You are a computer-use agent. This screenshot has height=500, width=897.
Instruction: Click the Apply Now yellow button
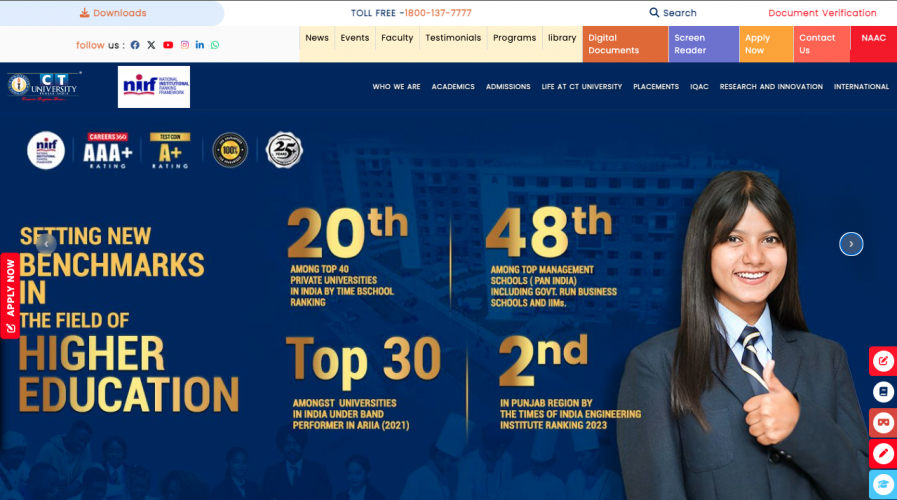pyautogui.click(x=766, y=44)
